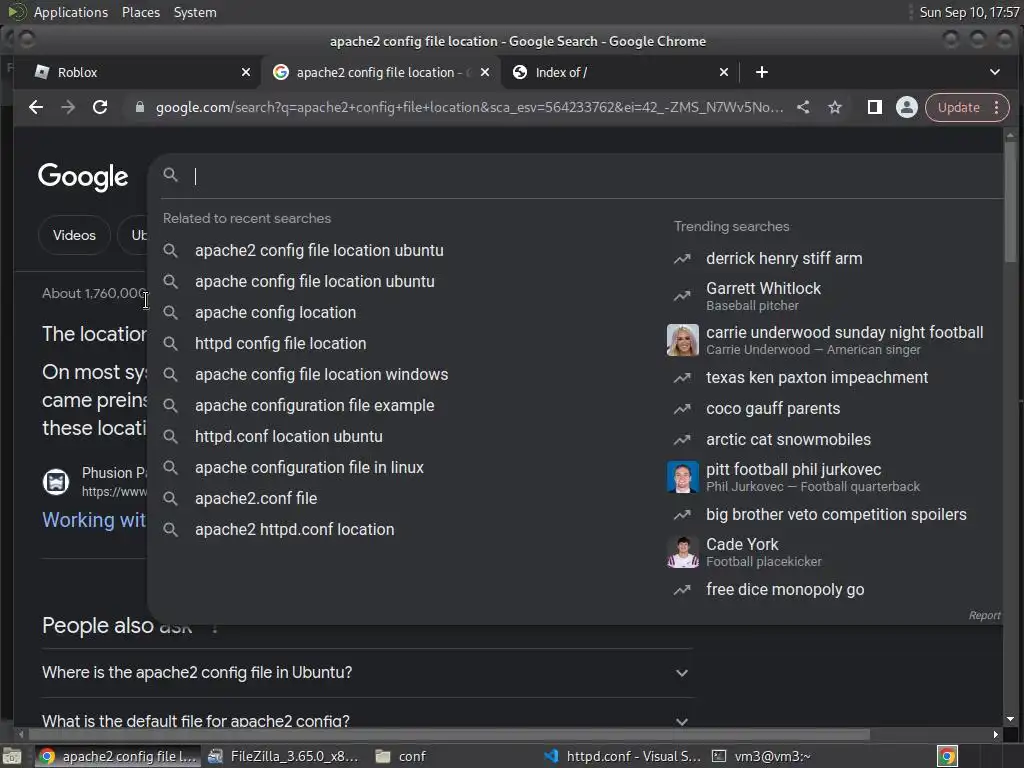Choose apache2.conf file suggestion
The height and width of the screenshot is (768, 1024).
tap(256, 499)
